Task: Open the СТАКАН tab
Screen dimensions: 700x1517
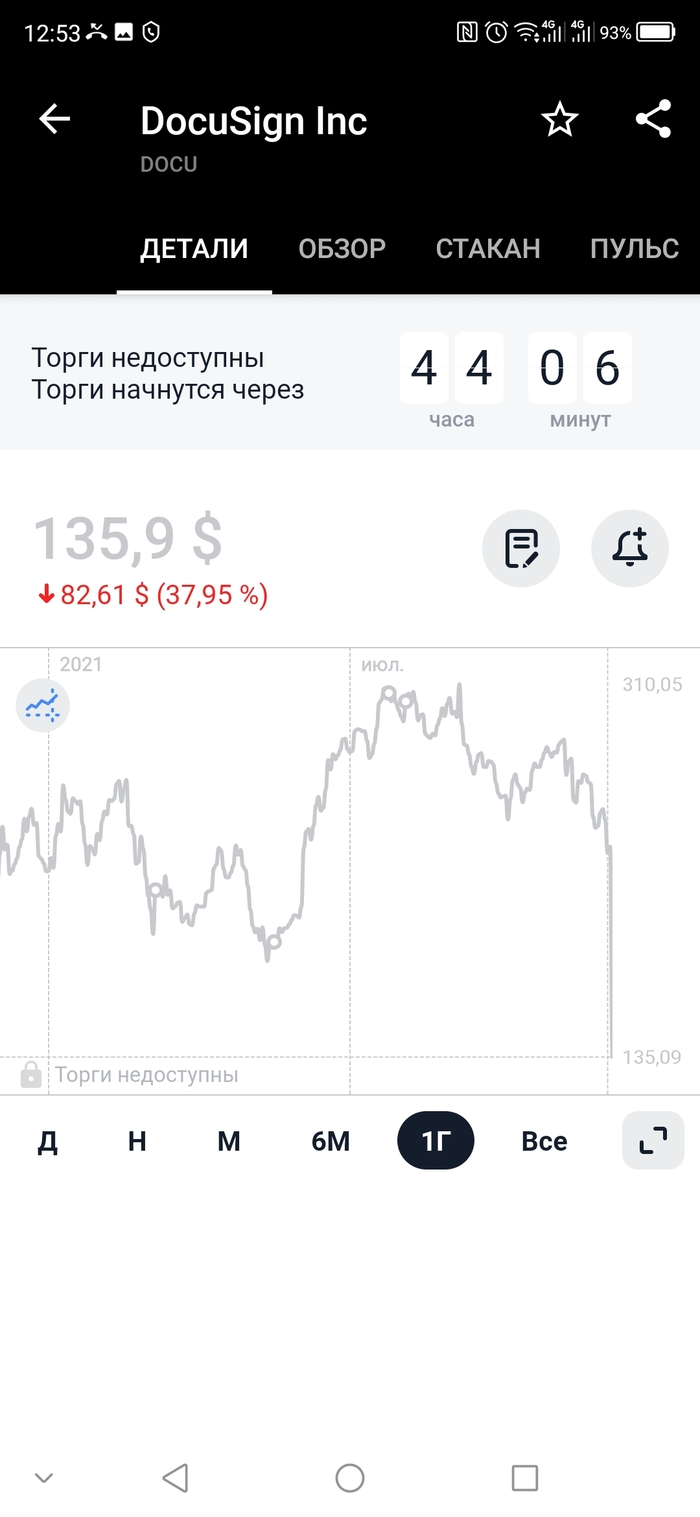Action: pos(488,249)
